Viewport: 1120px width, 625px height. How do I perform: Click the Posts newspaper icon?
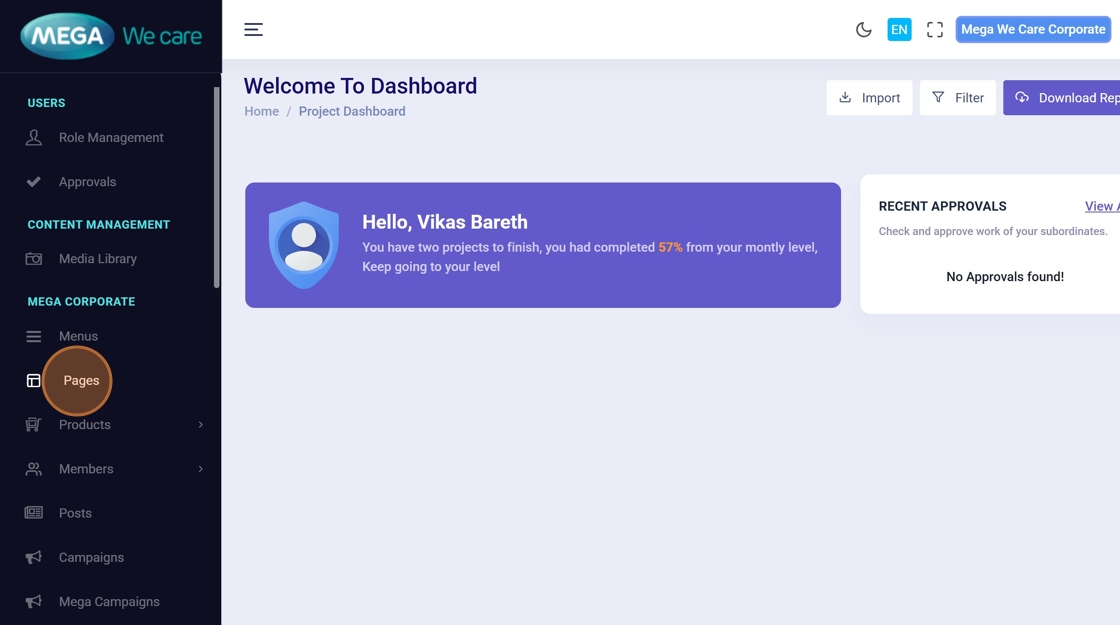[34, 513]
